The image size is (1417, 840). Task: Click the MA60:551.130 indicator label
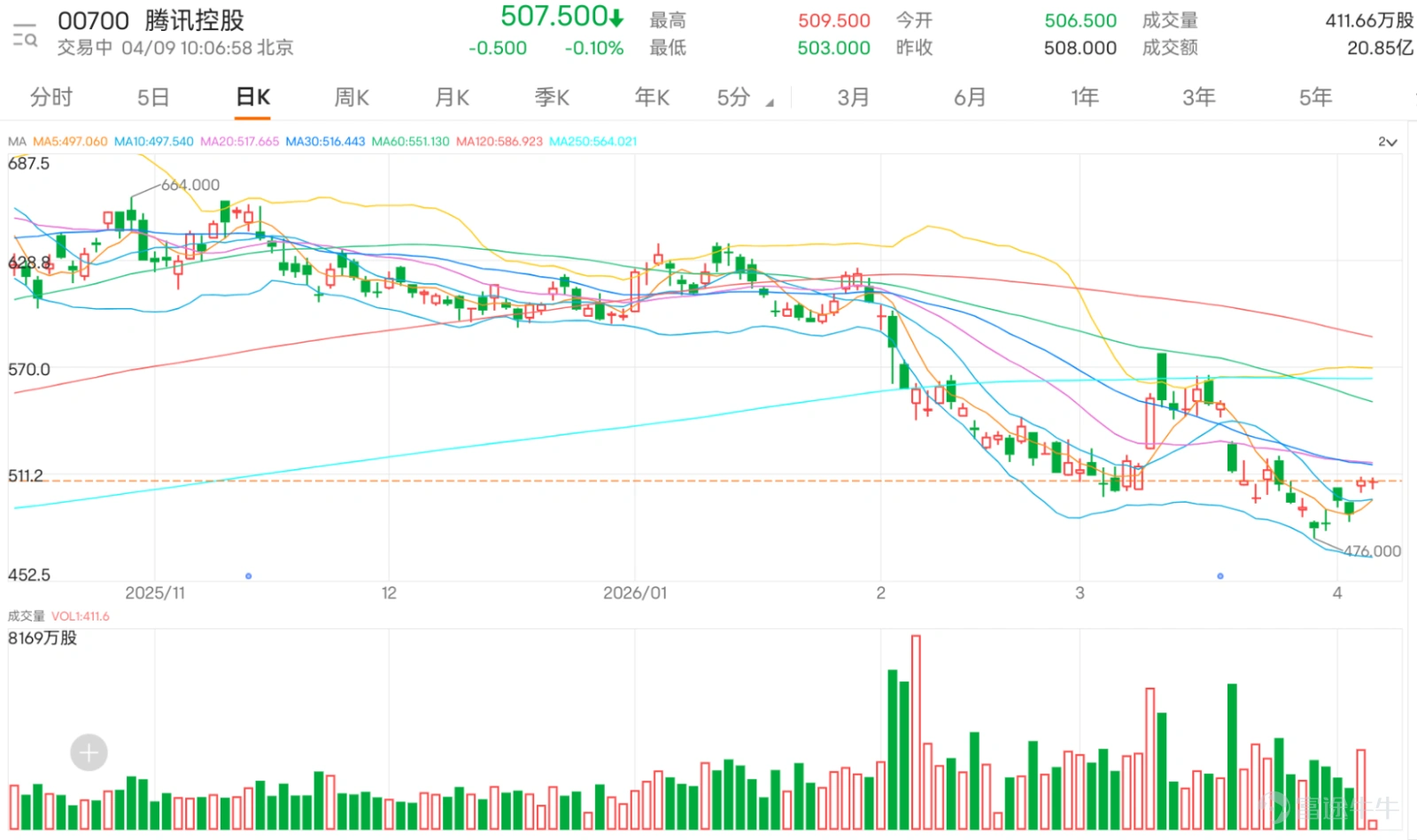(410, 142)
